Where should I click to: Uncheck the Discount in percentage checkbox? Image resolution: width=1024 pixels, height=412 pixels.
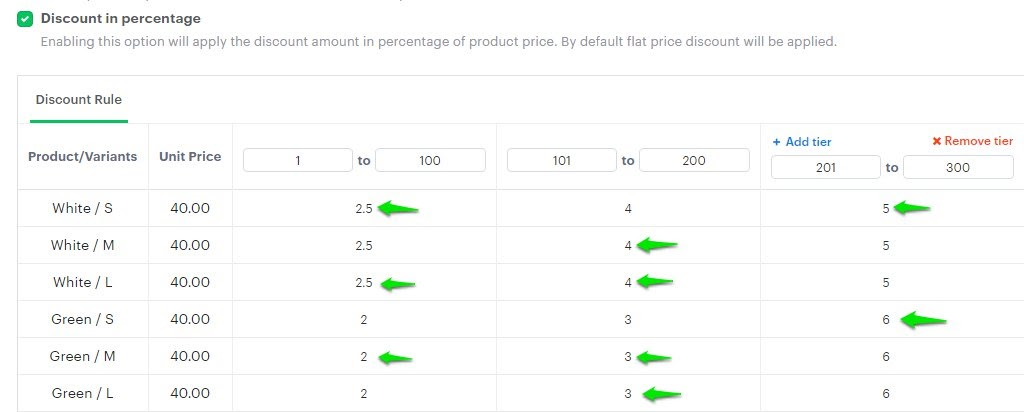coord(26,19)
